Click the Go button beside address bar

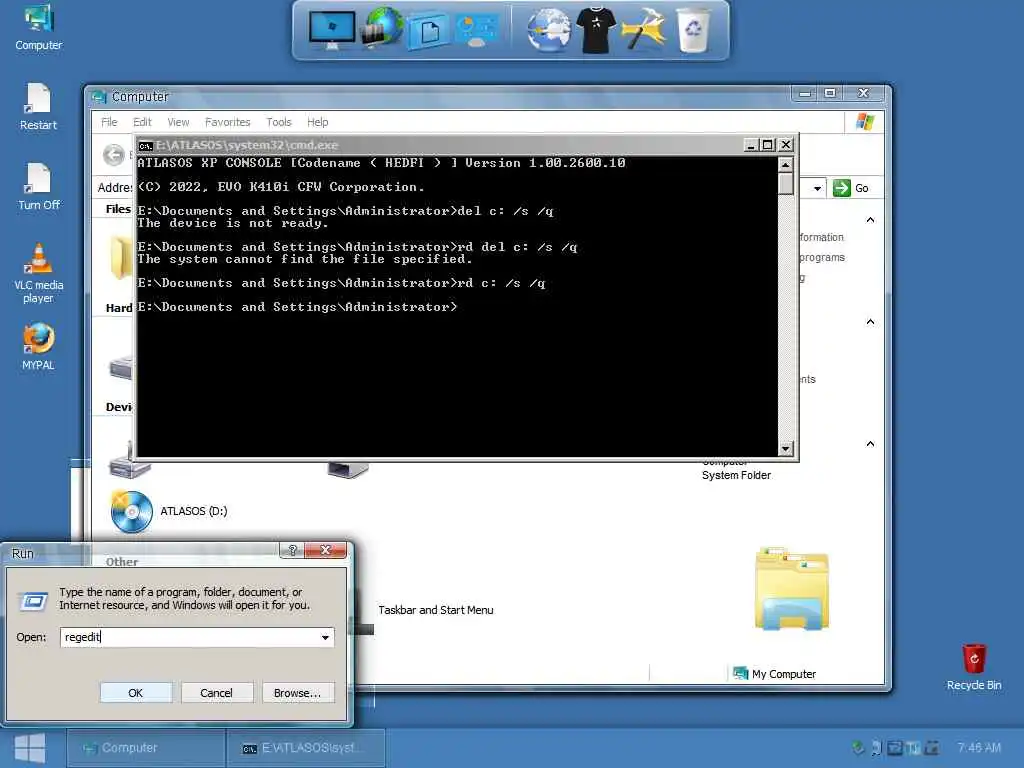(x=852, y=188)
